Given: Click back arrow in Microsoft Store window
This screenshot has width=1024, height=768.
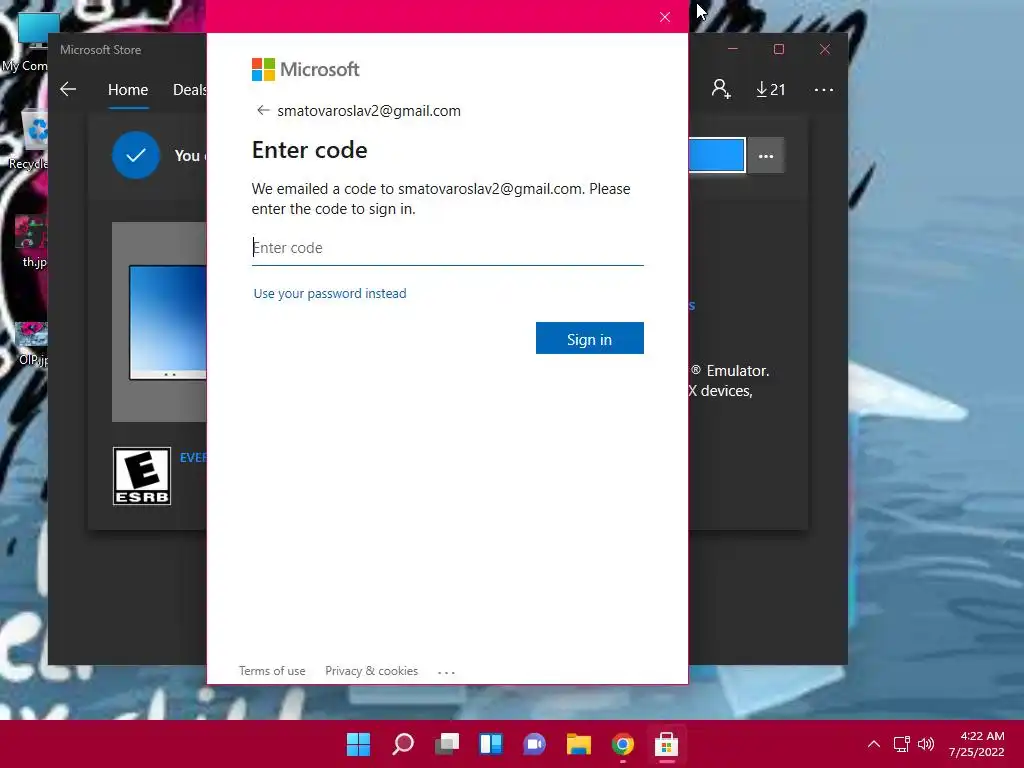Looking at the screenshot, I should tap(68, 89).
